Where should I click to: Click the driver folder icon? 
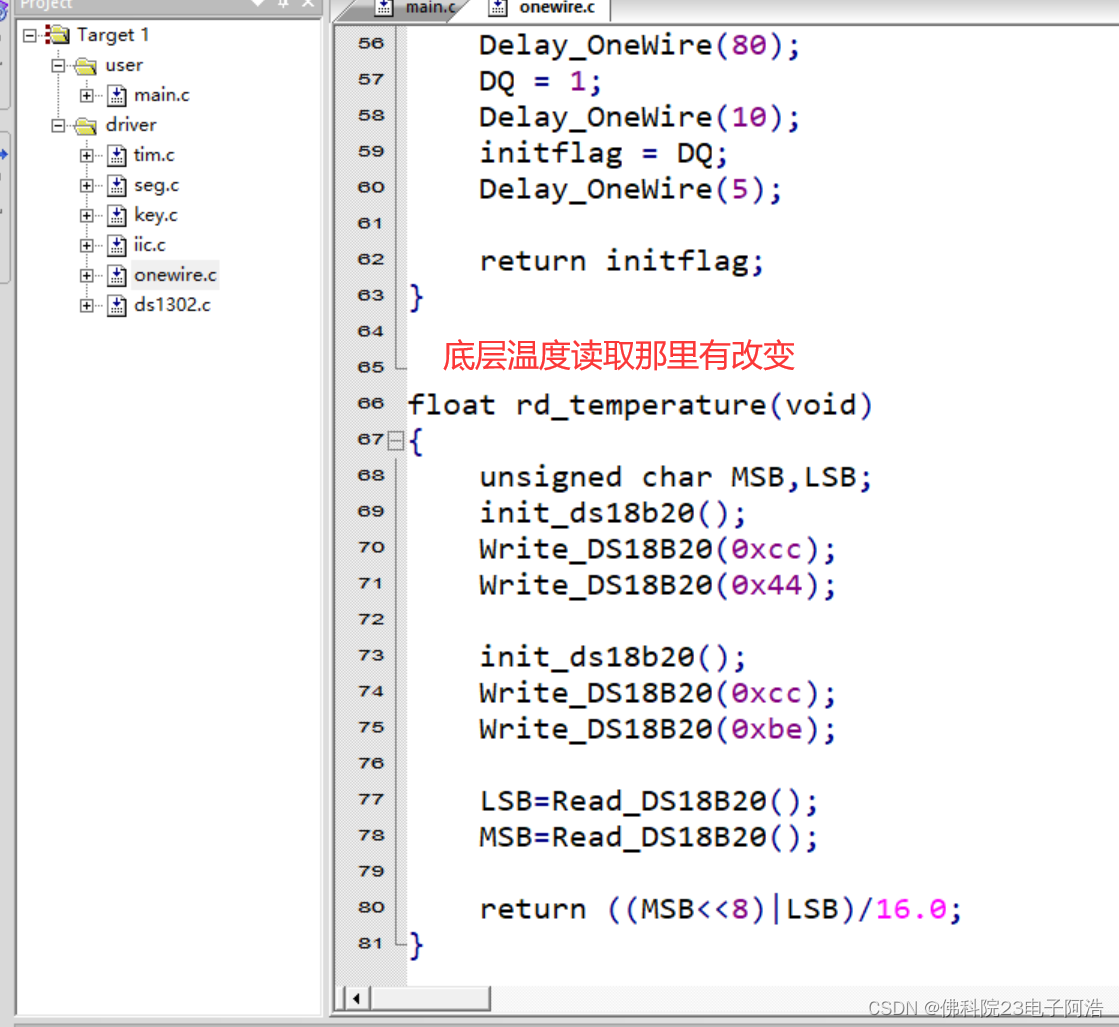[86, 126]
